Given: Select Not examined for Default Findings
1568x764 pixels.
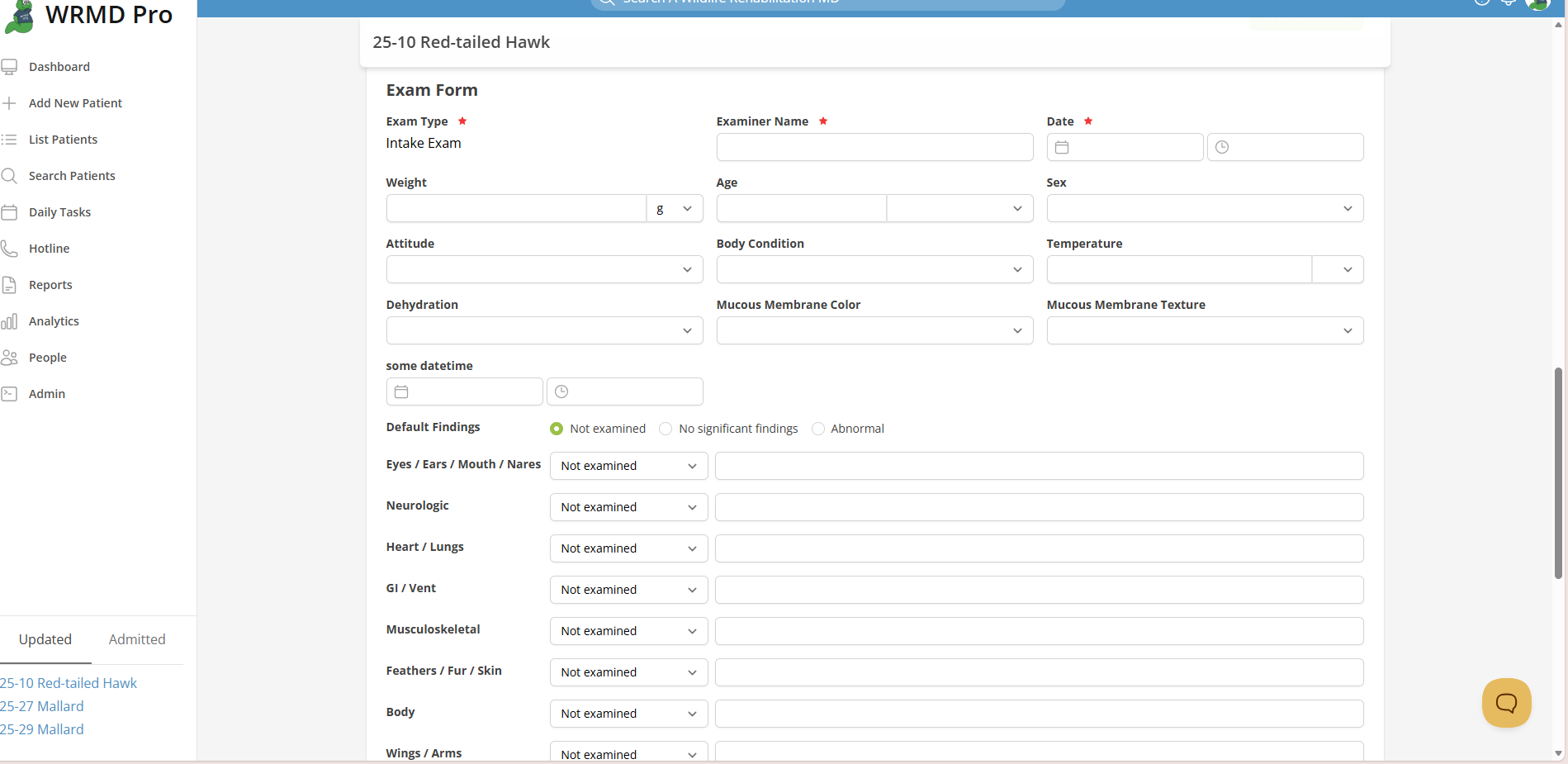Looking at the screenshot, I should [557, 429].
